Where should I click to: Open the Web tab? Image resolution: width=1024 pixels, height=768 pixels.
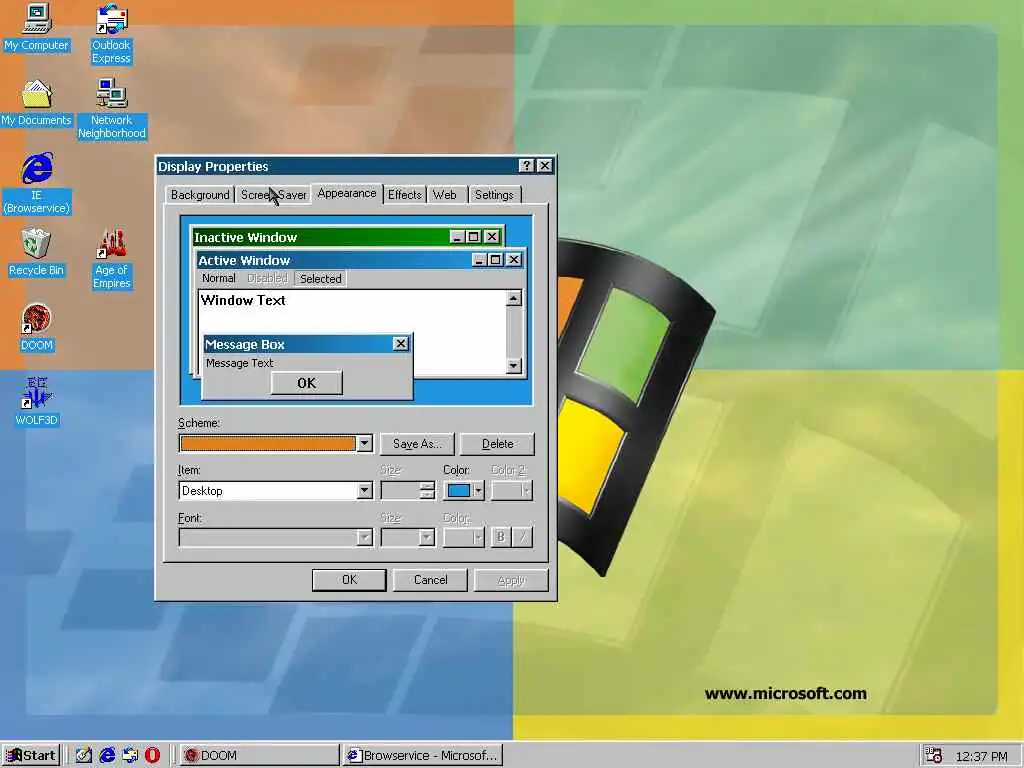pos(445,195)
